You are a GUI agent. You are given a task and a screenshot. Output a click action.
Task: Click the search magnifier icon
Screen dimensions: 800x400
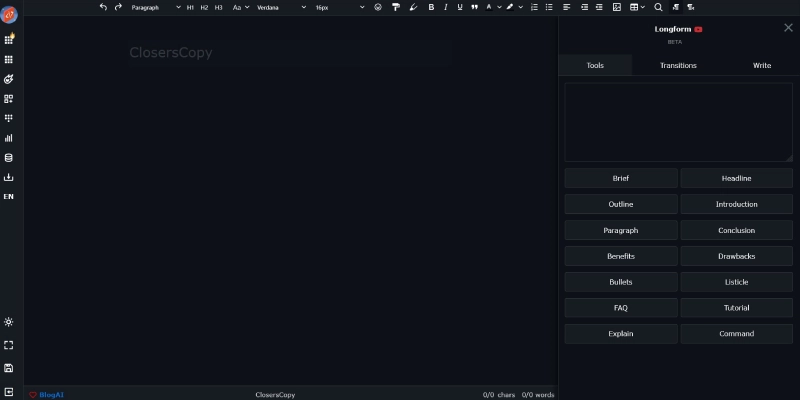point(658,7)
